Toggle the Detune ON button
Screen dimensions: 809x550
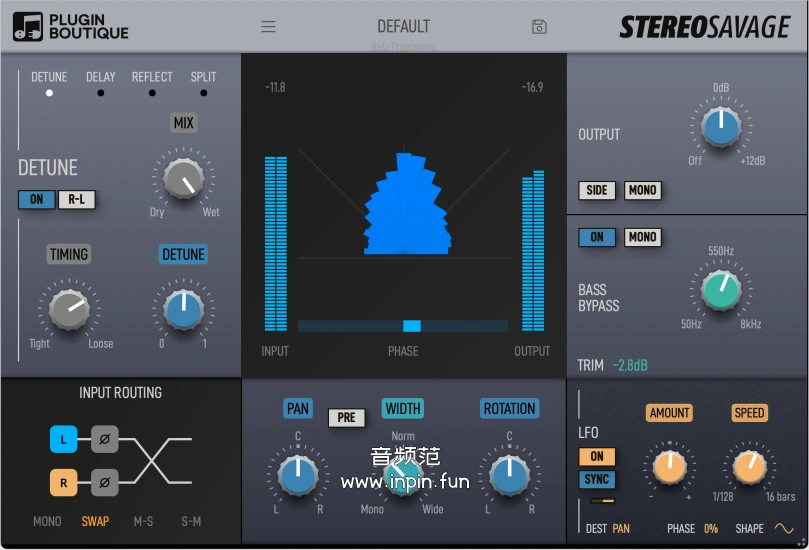click(x=37, y=199)
